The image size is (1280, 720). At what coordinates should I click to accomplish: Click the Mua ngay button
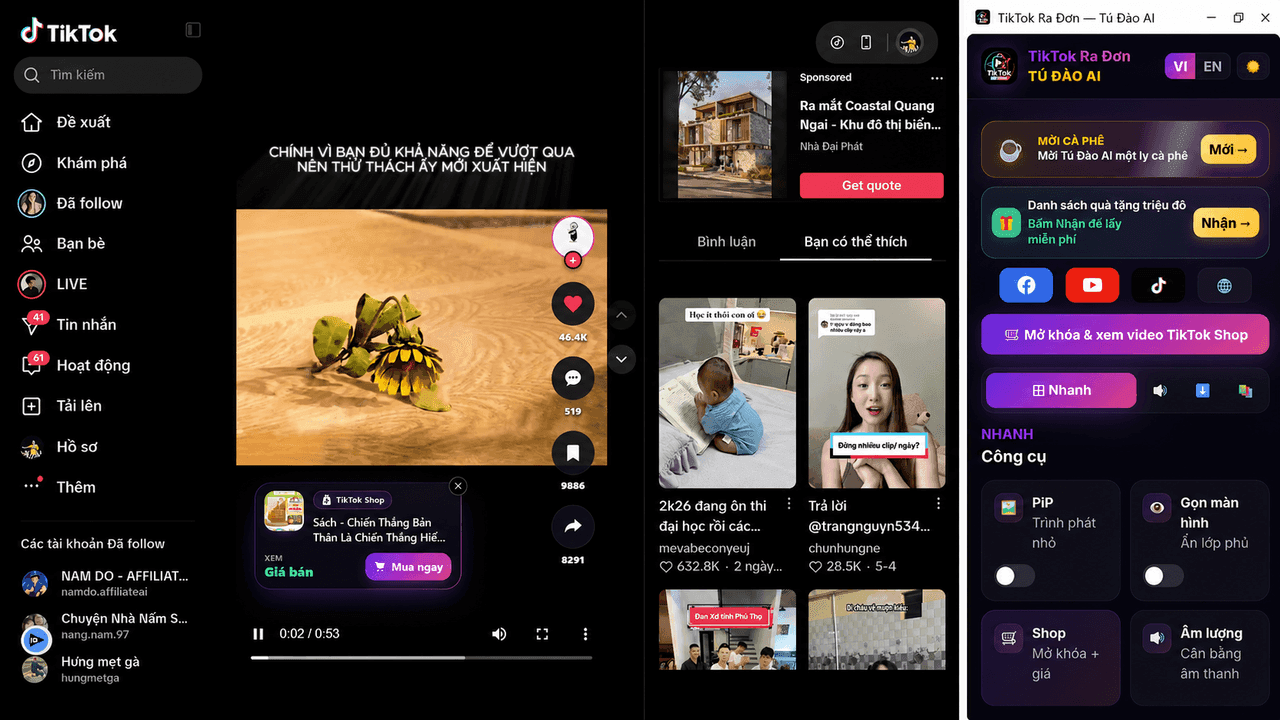[x=408, y=567]
